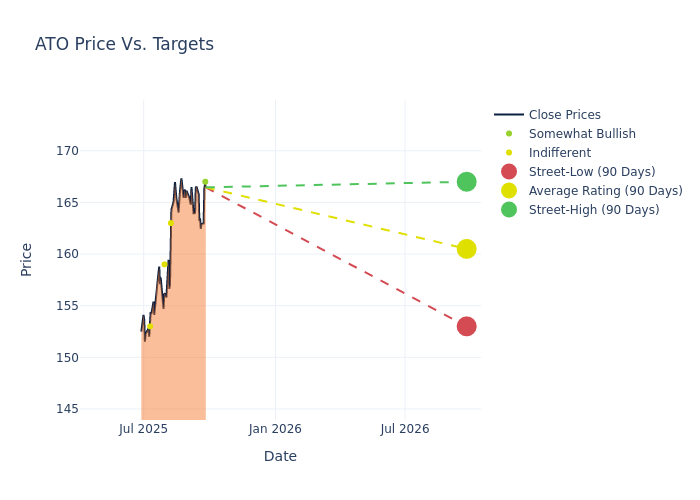Toggle the Close Prices legend entry
The height and width of the screenshot is (500, 700).
(x=564, y=115)
